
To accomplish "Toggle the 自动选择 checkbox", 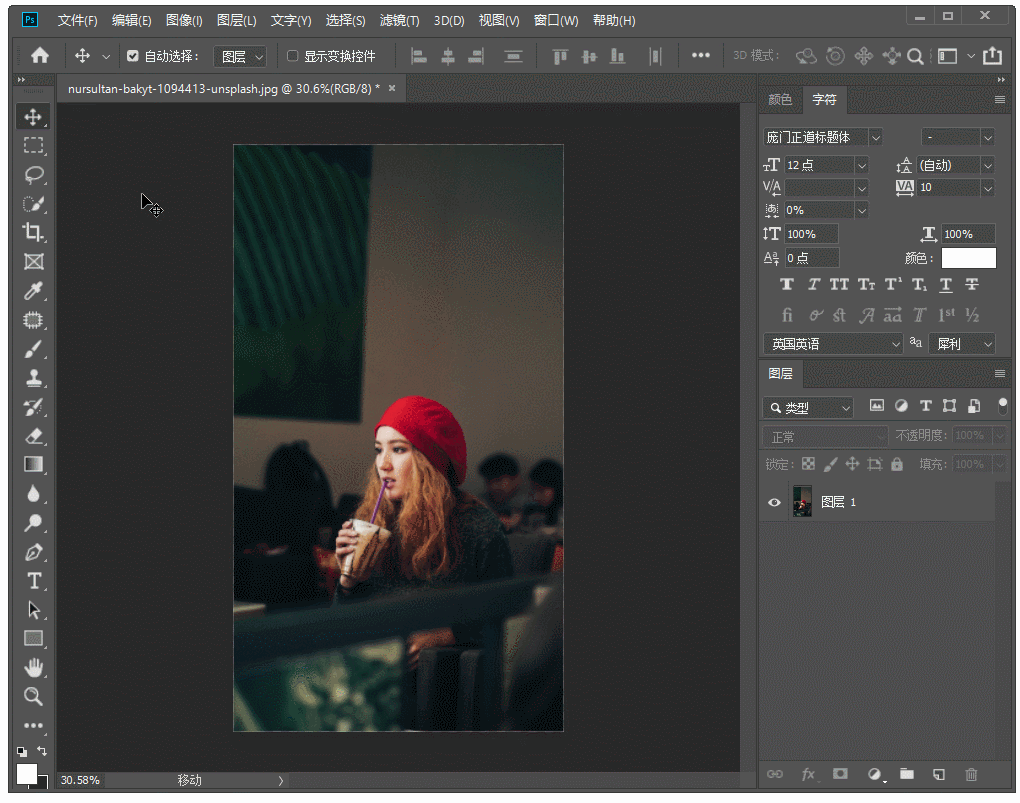I will point(133,56).
